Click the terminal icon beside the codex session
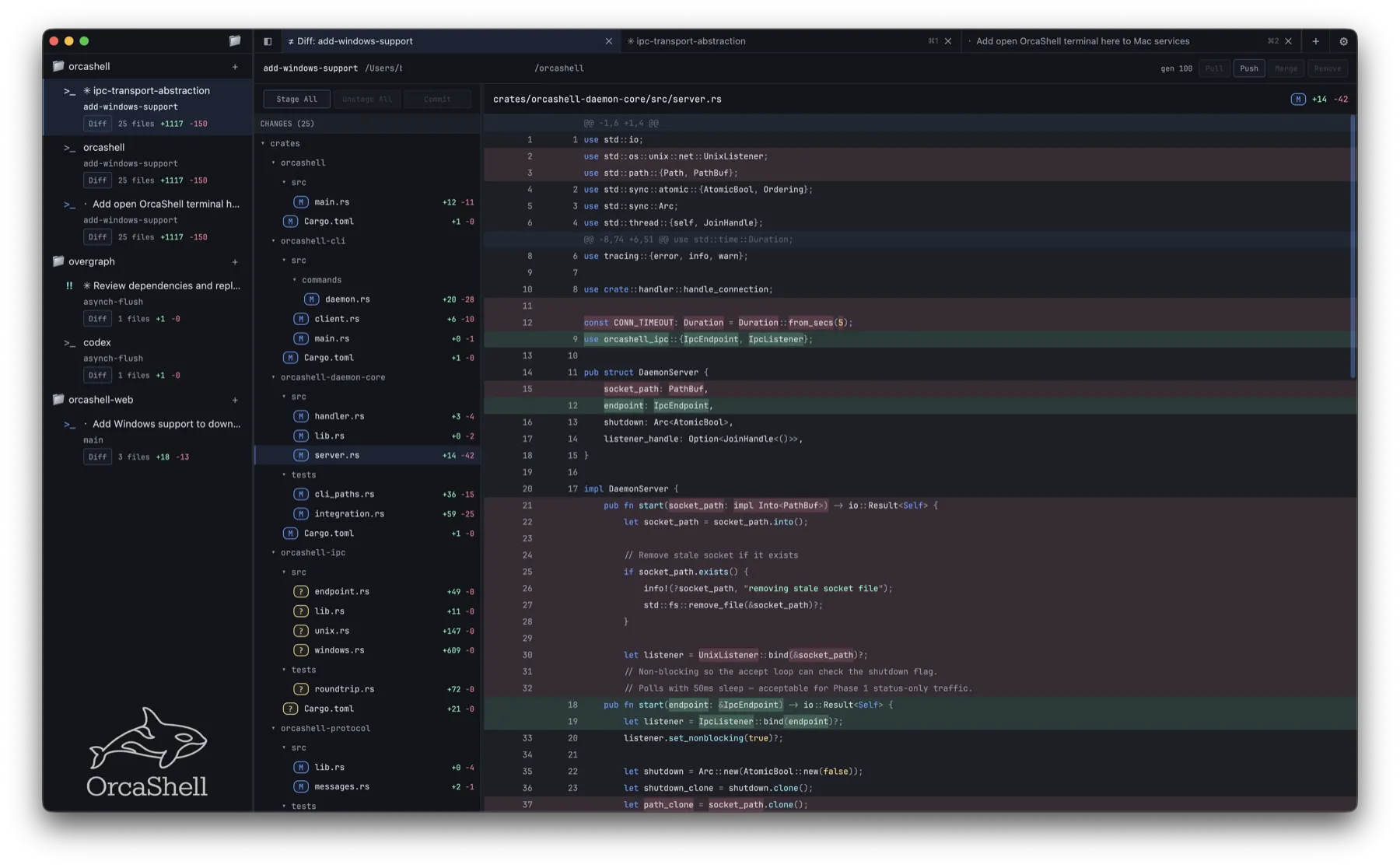This screenshot has height=868, width=1400. (x=70, y=343)
